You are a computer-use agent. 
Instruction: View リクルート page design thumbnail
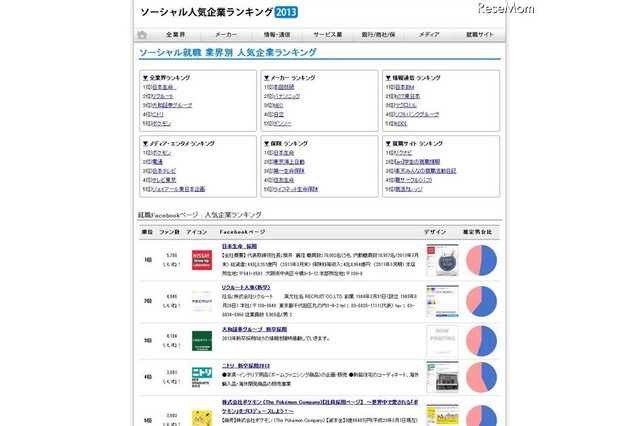[442, 301]
